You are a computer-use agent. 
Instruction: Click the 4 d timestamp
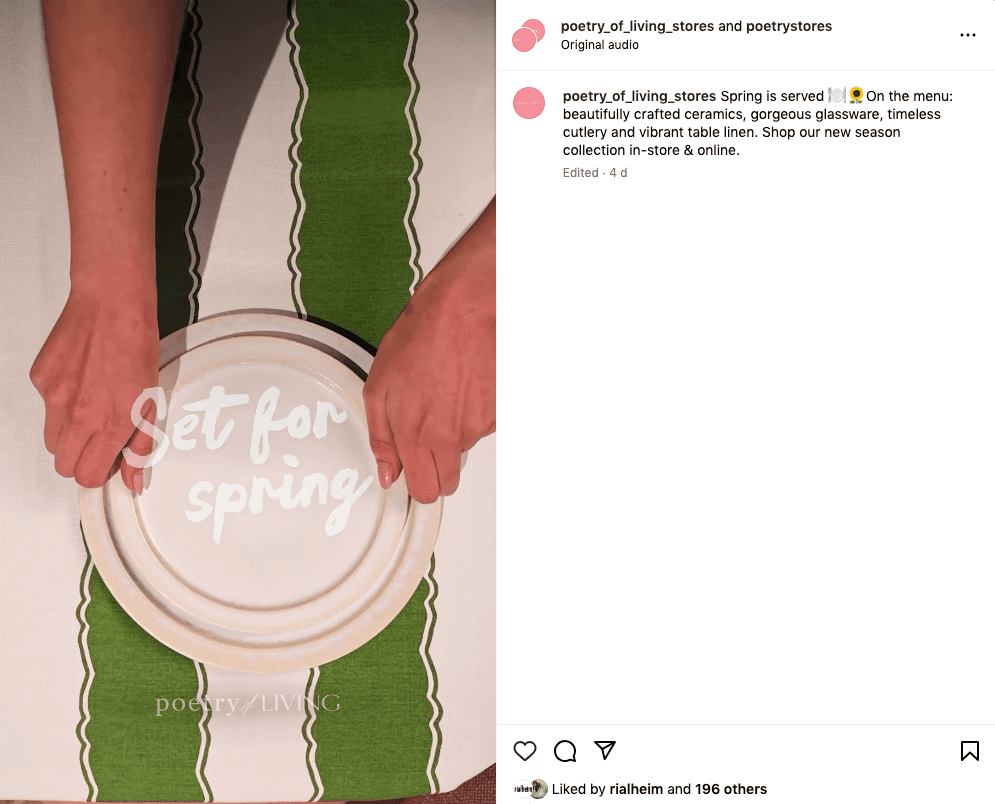(x=618, y=173)
